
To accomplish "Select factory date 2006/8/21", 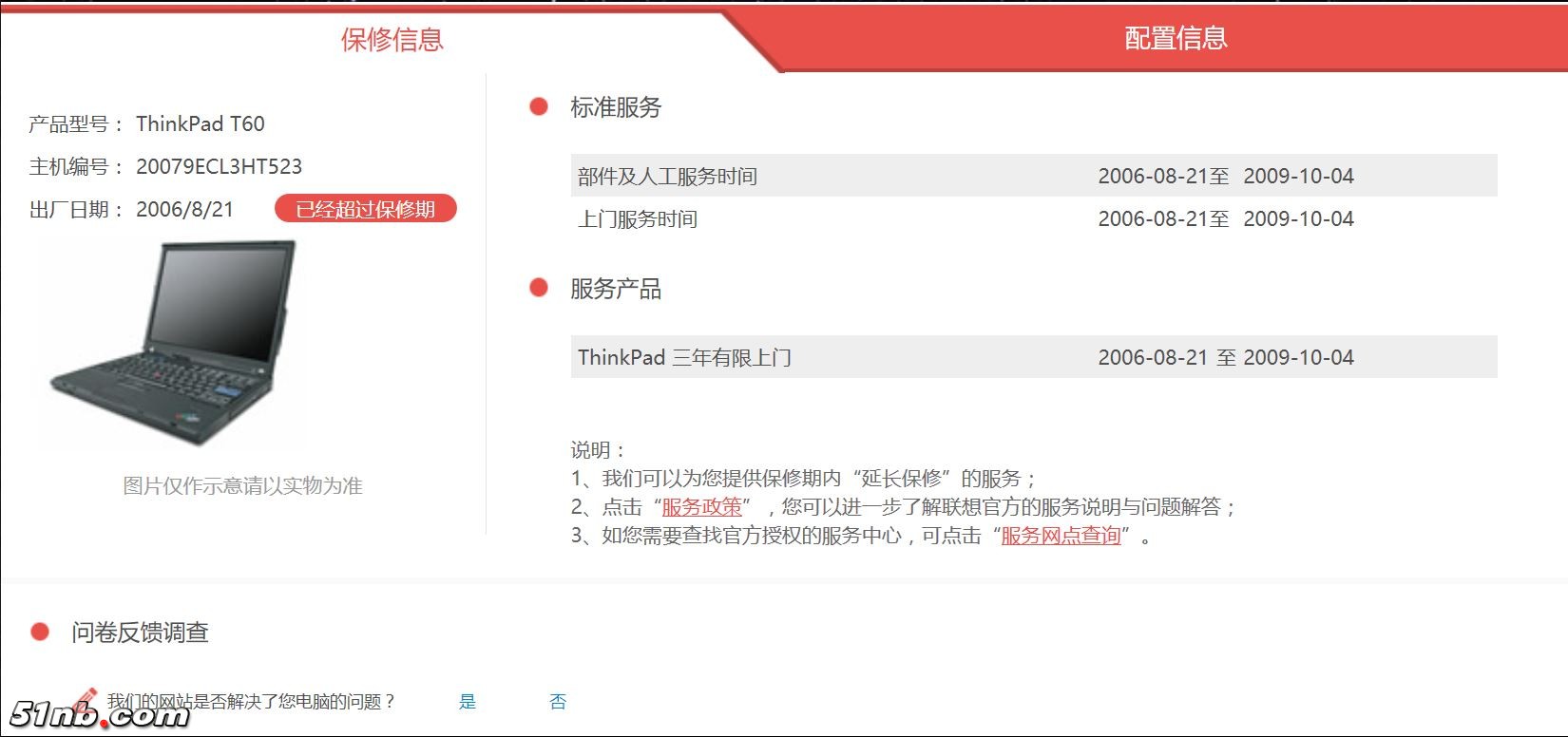I will [x=184, y=209].
